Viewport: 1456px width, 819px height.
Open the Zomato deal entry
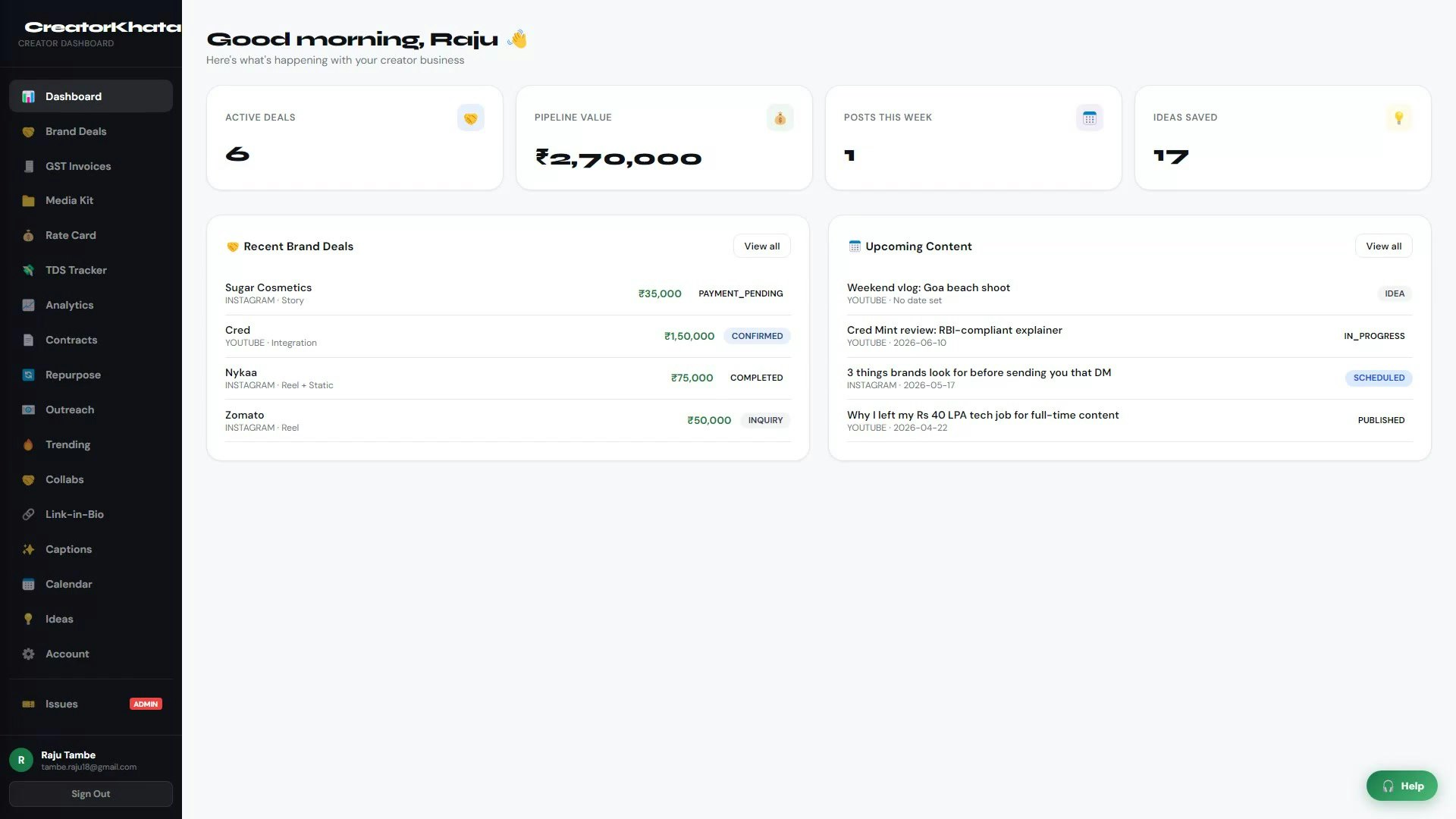pos(508,421)
